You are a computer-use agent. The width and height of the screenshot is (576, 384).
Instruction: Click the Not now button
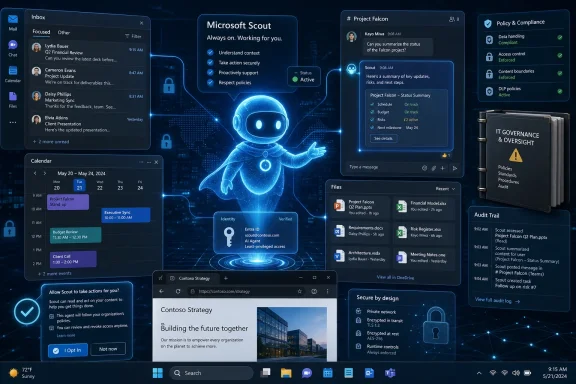(108, 349)
